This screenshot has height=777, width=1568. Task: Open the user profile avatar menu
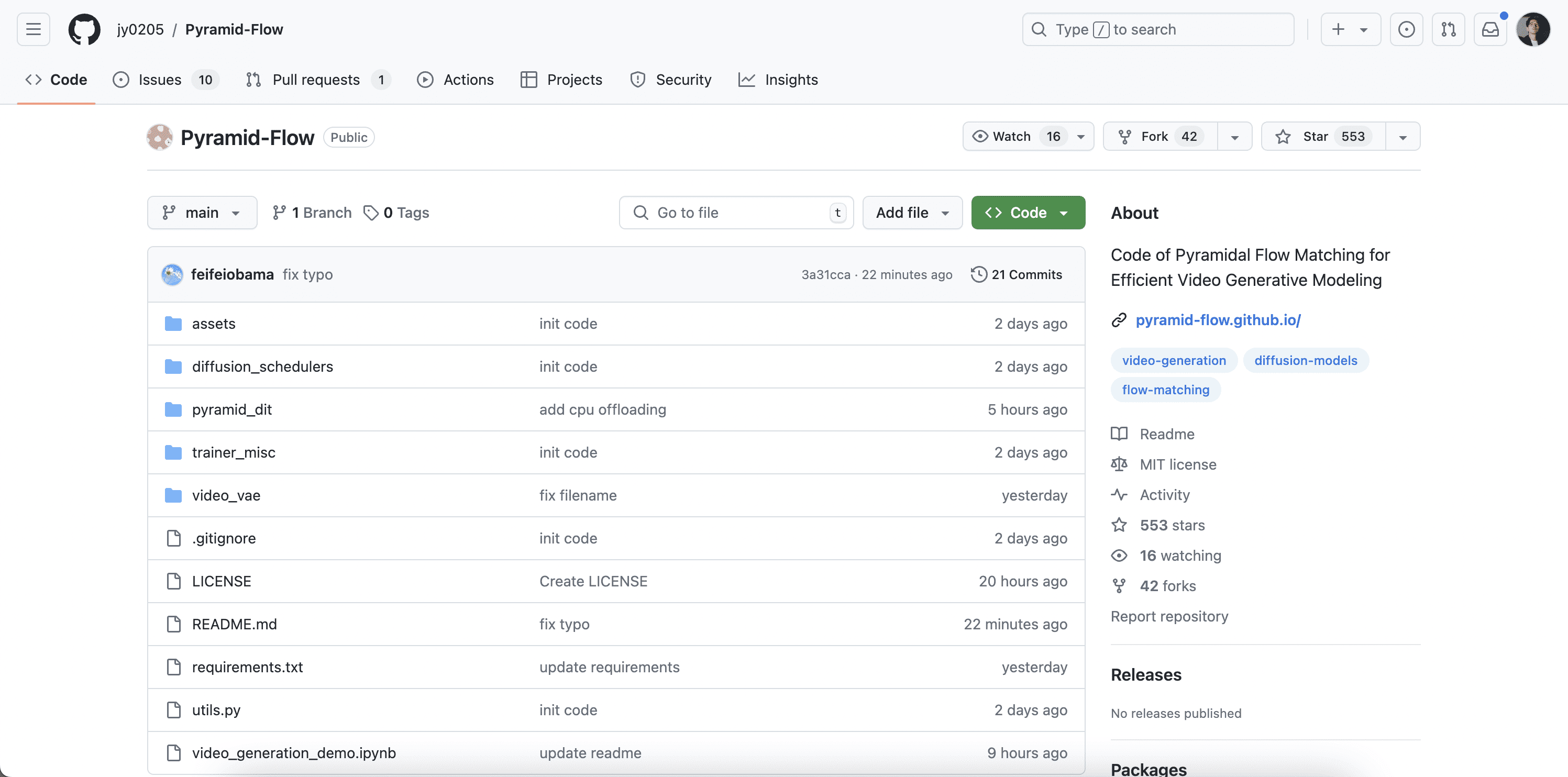tap(1532, 29)
